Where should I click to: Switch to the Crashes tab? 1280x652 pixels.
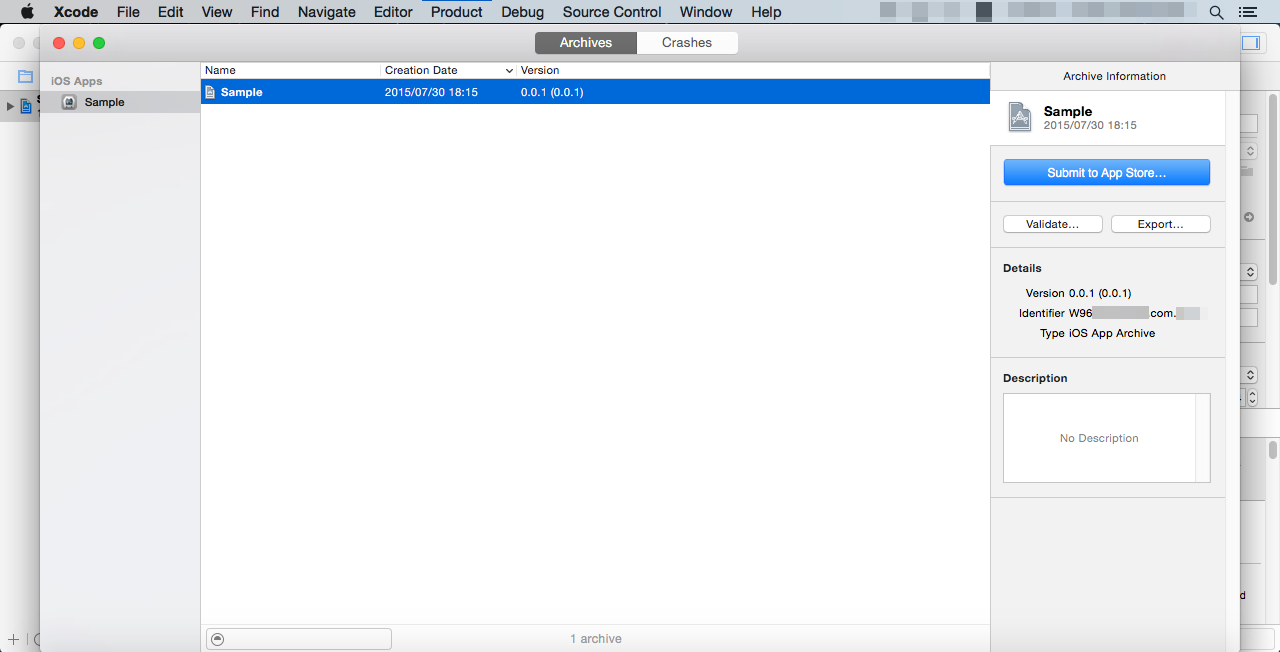pyautogui.click(x=687, y=43)
